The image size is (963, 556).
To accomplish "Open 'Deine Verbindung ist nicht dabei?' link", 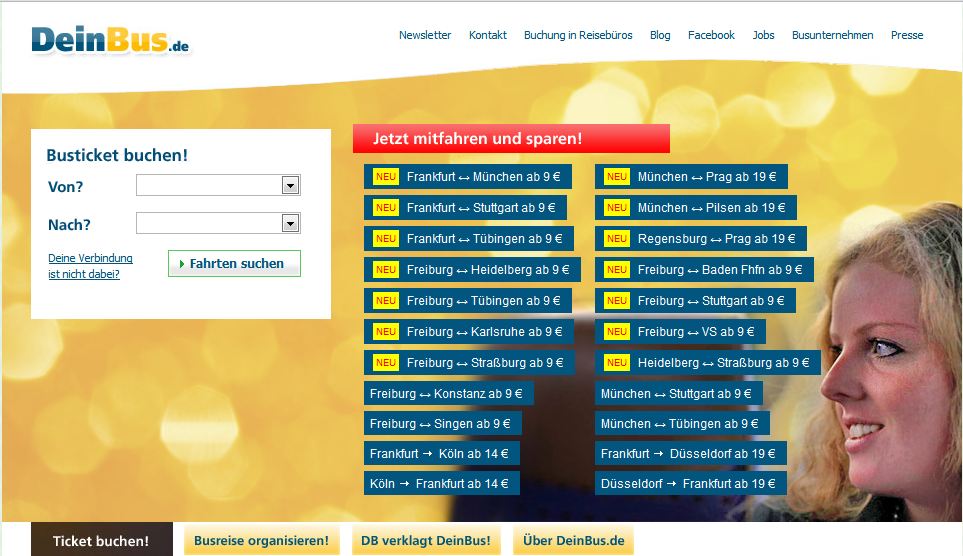I will click(90, 266).
